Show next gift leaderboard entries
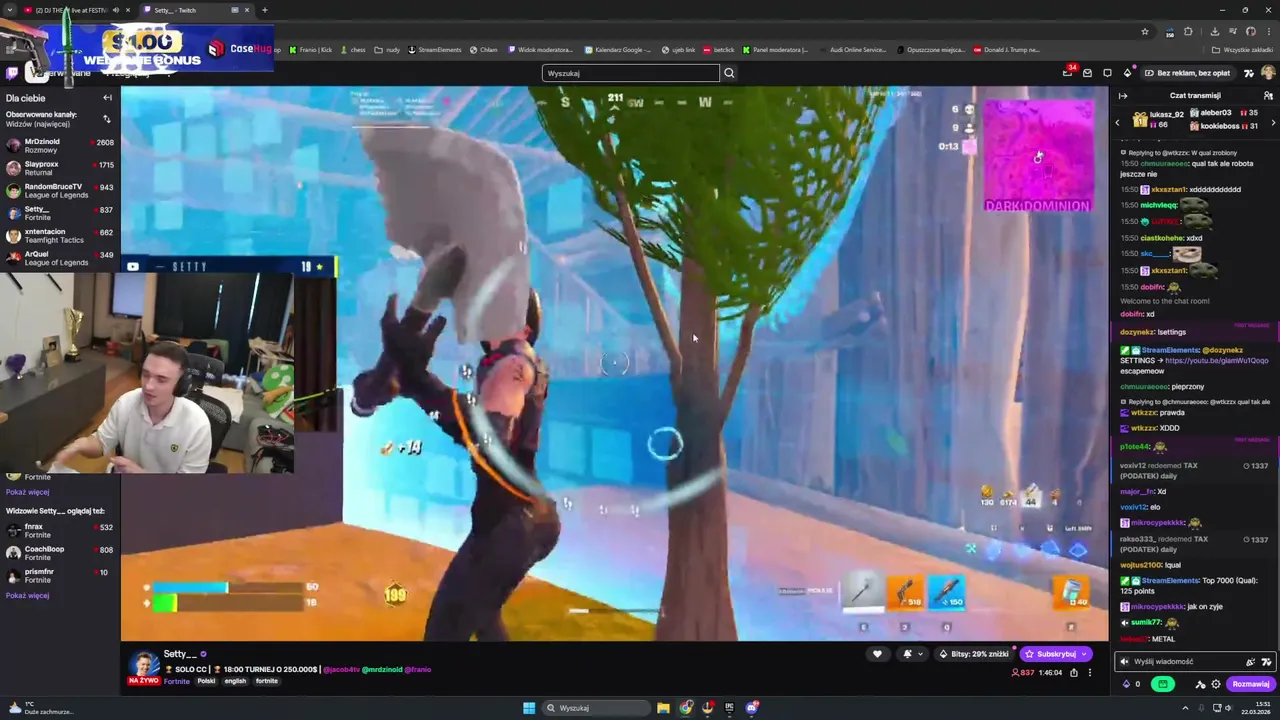1280x720 pixels. pyautogui.click(x=1273, y=122)
